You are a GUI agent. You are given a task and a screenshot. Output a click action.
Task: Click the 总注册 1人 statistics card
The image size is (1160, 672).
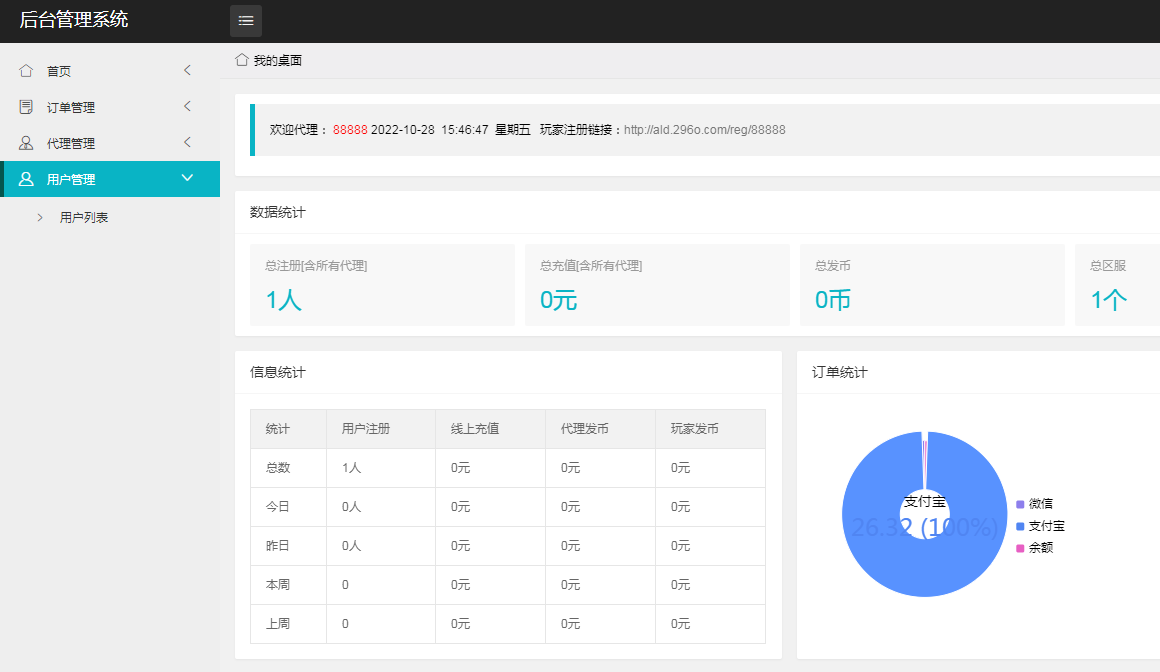[x=382, y=285]
